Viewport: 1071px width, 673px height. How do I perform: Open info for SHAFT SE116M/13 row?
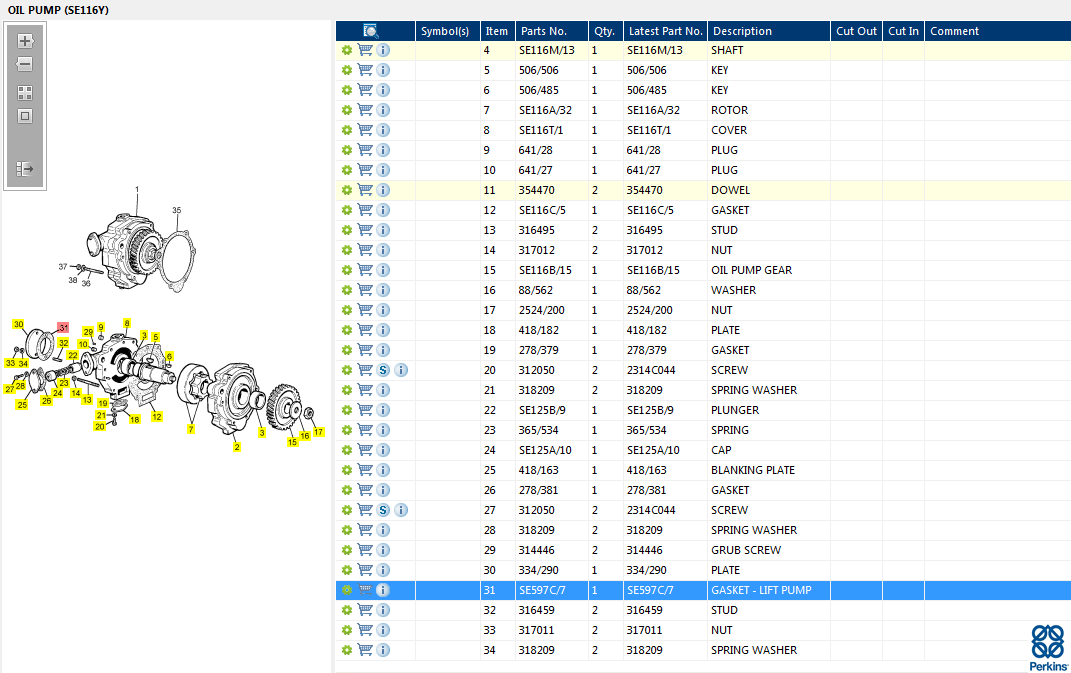click(383, 50)
